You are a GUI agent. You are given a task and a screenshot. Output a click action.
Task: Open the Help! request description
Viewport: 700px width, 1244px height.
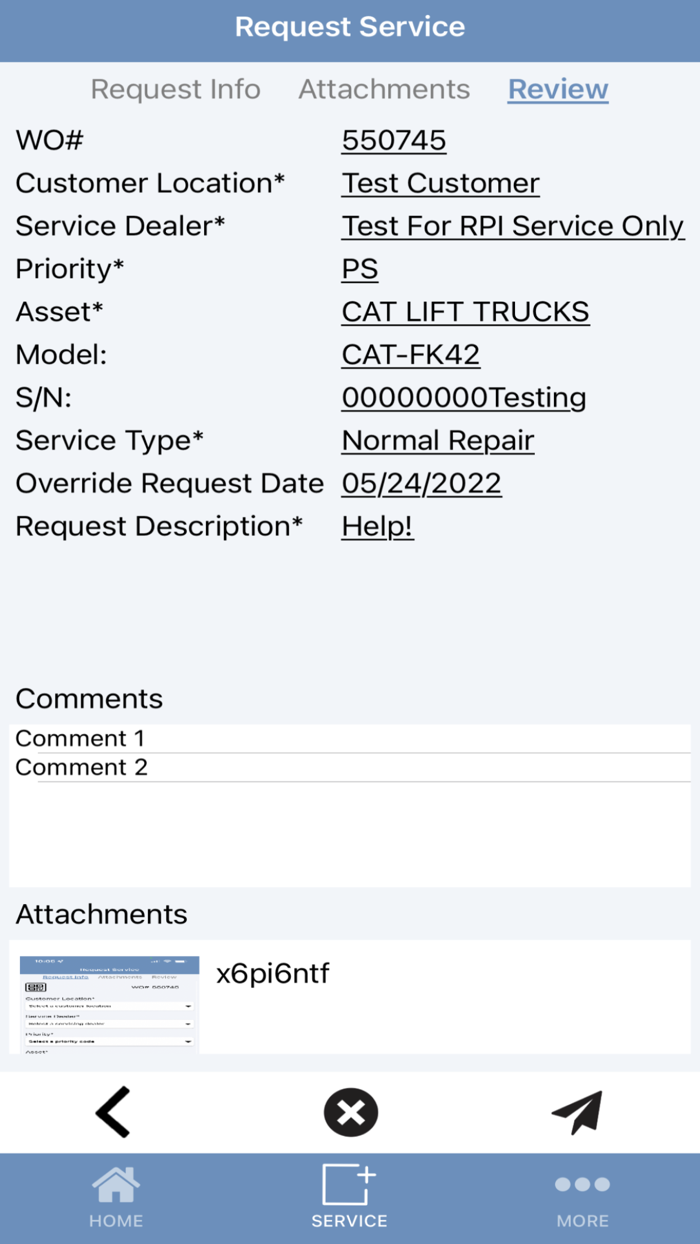[377, 526]
